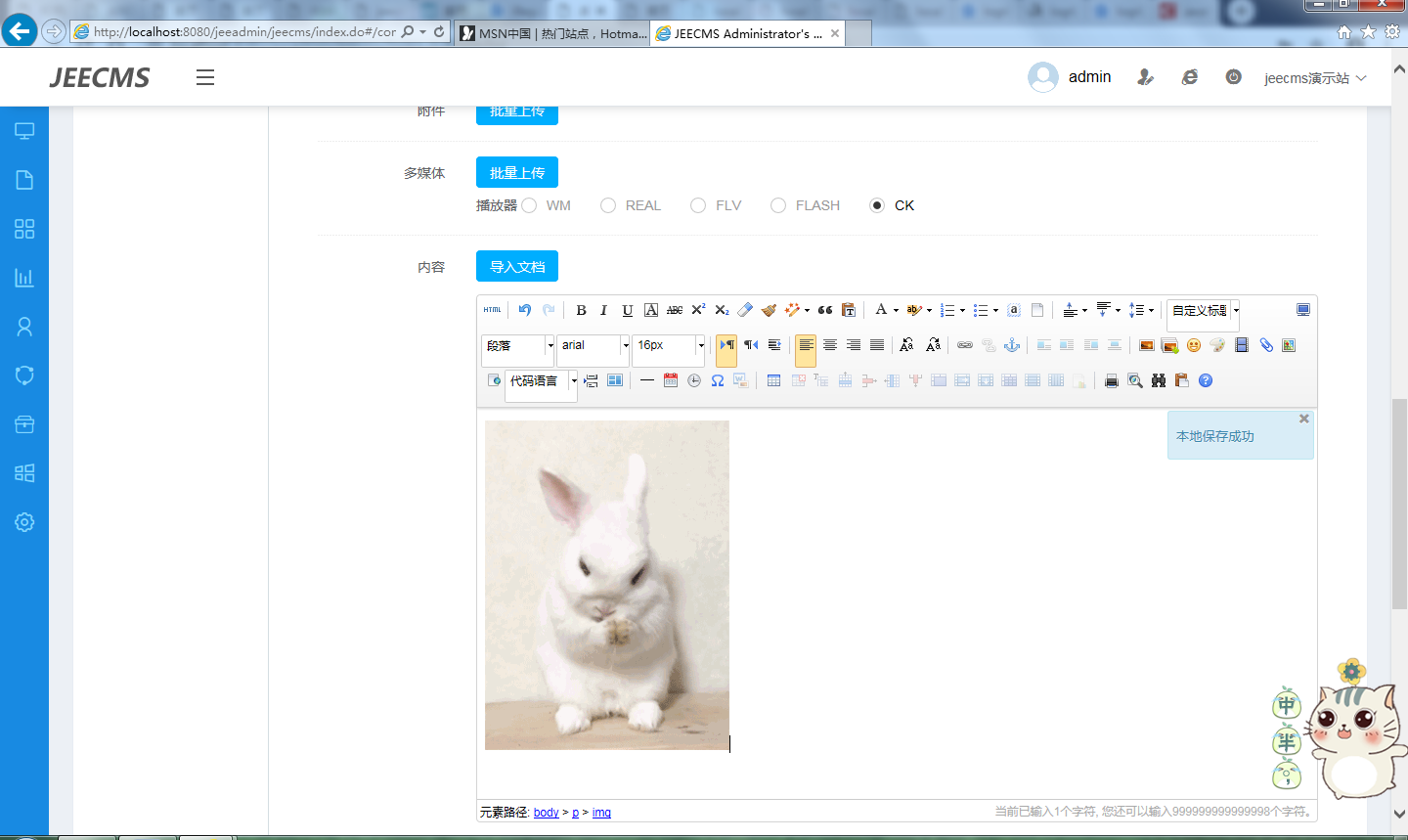Center-align text in the editor
This screenshot has width=1408, height=840.
[x=830, y=345]
